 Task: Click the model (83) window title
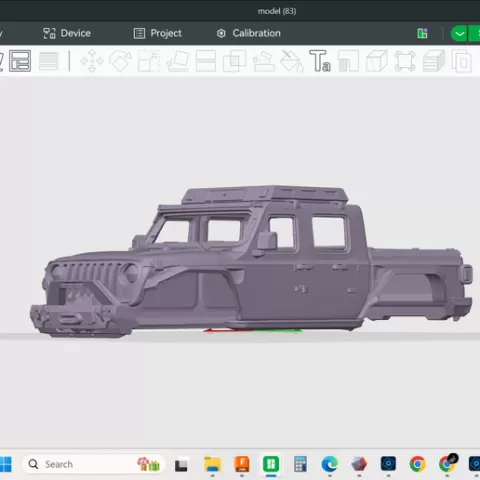[277, 11]
